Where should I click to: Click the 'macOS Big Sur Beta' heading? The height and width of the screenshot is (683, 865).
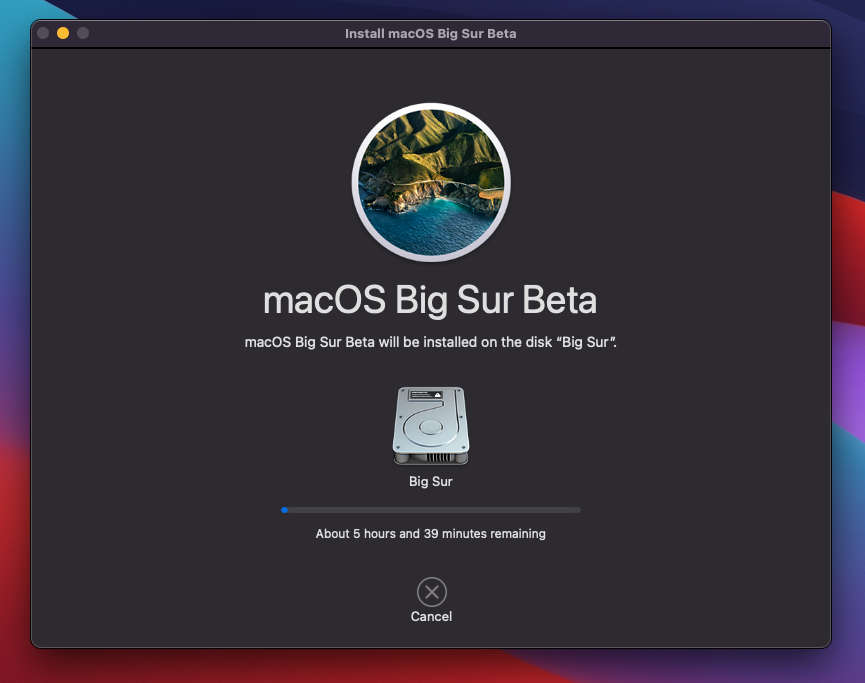pyautogui.click(x=430, y=300)
